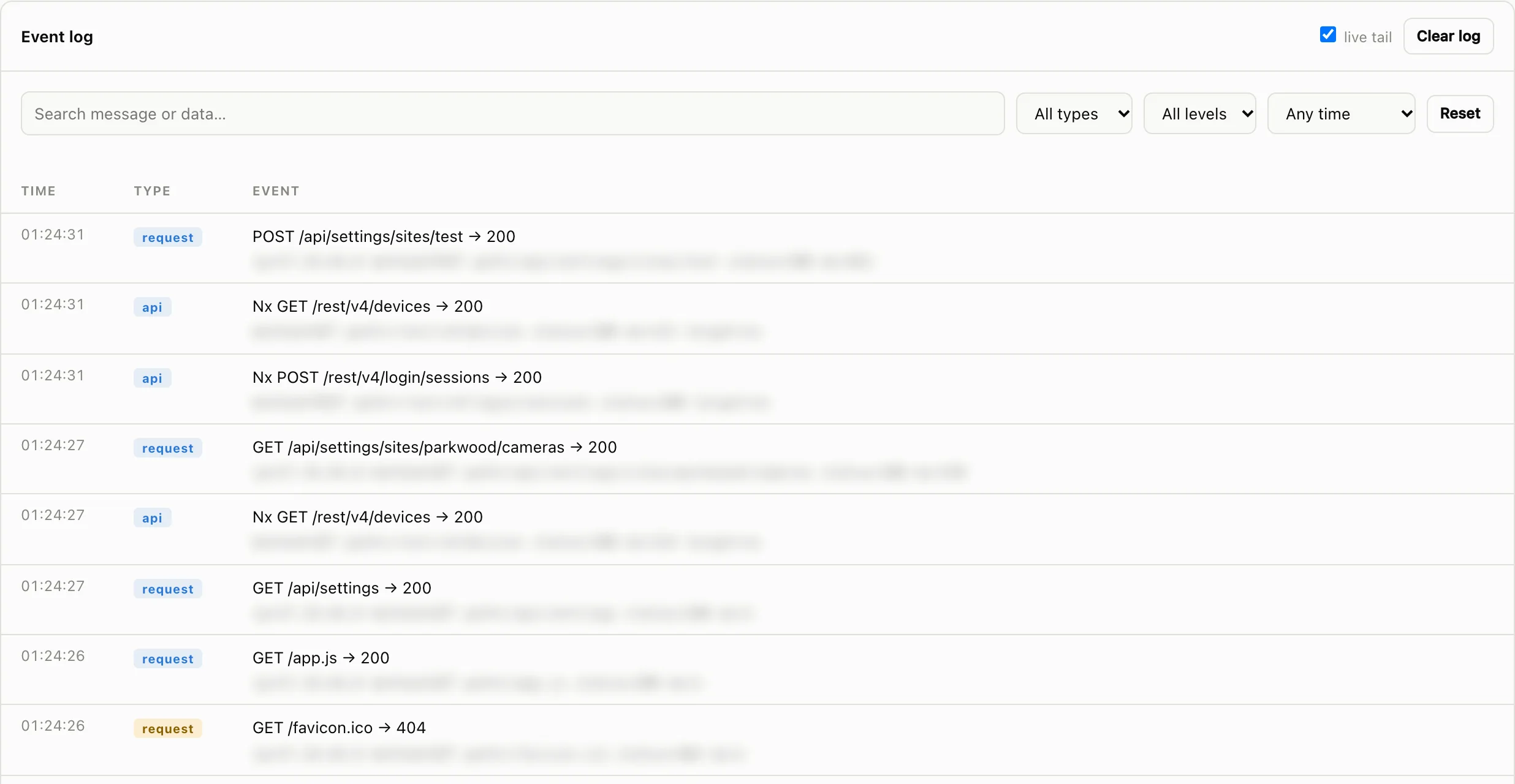Open the All types dropdown
Screen dimensions: 1515x784
pos(1074,113)
